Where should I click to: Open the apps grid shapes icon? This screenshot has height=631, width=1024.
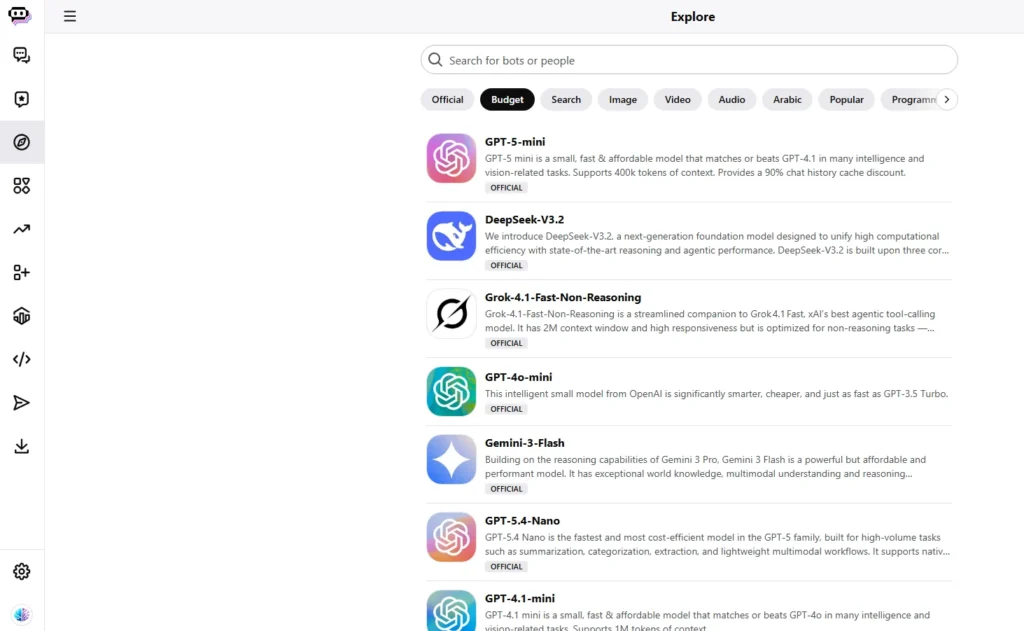click(22, 186)
